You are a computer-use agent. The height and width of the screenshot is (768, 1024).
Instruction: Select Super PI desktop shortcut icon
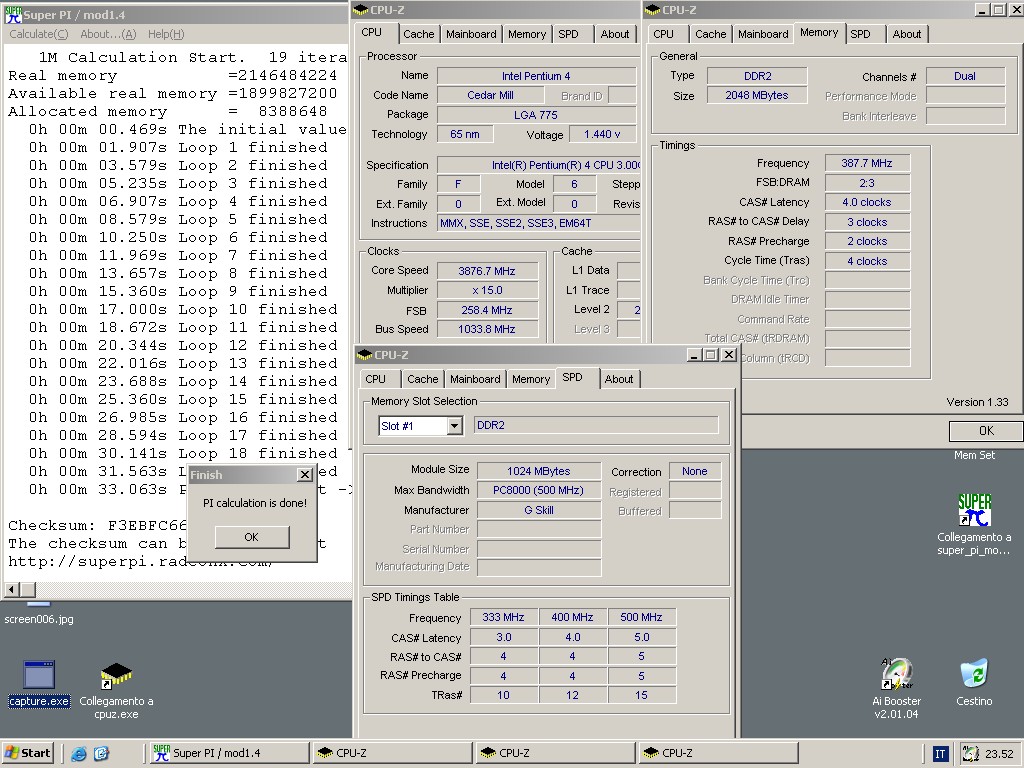pos(974,524)
